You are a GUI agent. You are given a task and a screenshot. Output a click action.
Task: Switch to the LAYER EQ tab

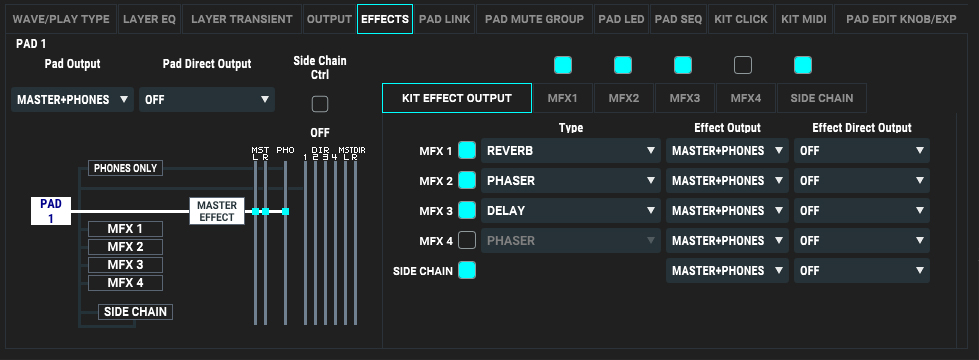point(149,19)
